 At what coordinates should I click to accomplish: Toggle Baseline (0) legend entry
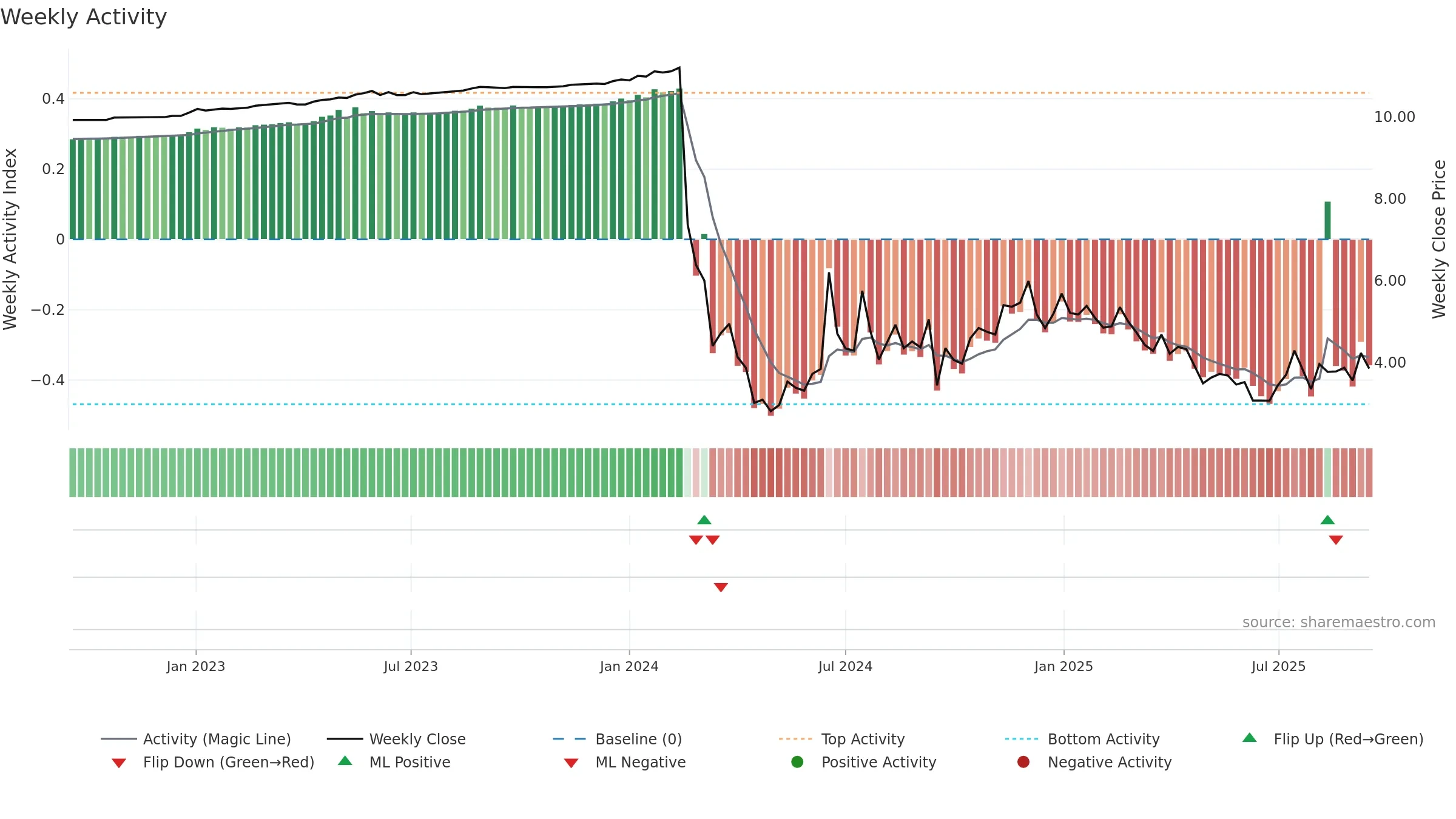618,739
